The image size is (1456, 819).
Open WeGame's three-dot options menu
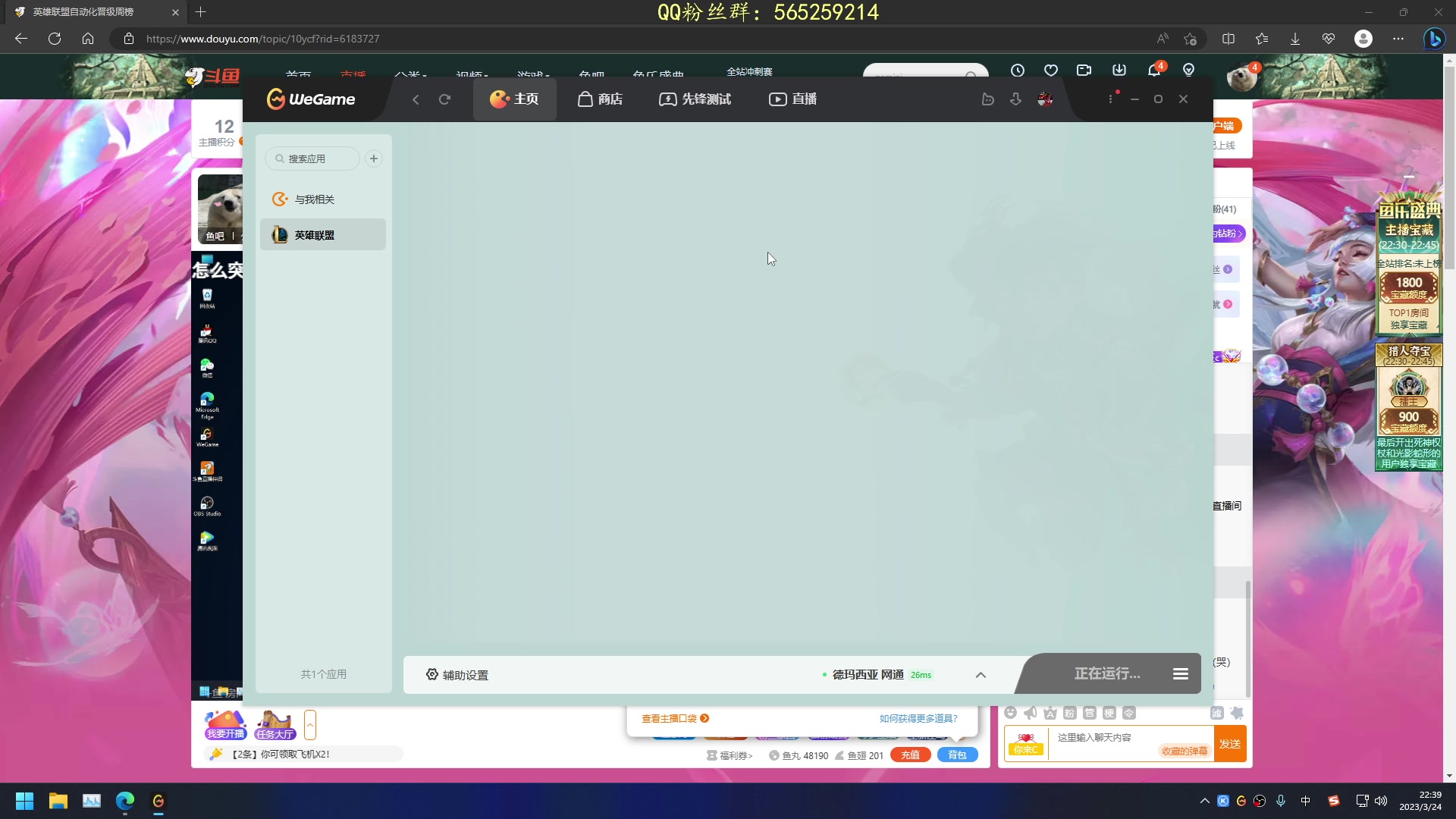1111,99
